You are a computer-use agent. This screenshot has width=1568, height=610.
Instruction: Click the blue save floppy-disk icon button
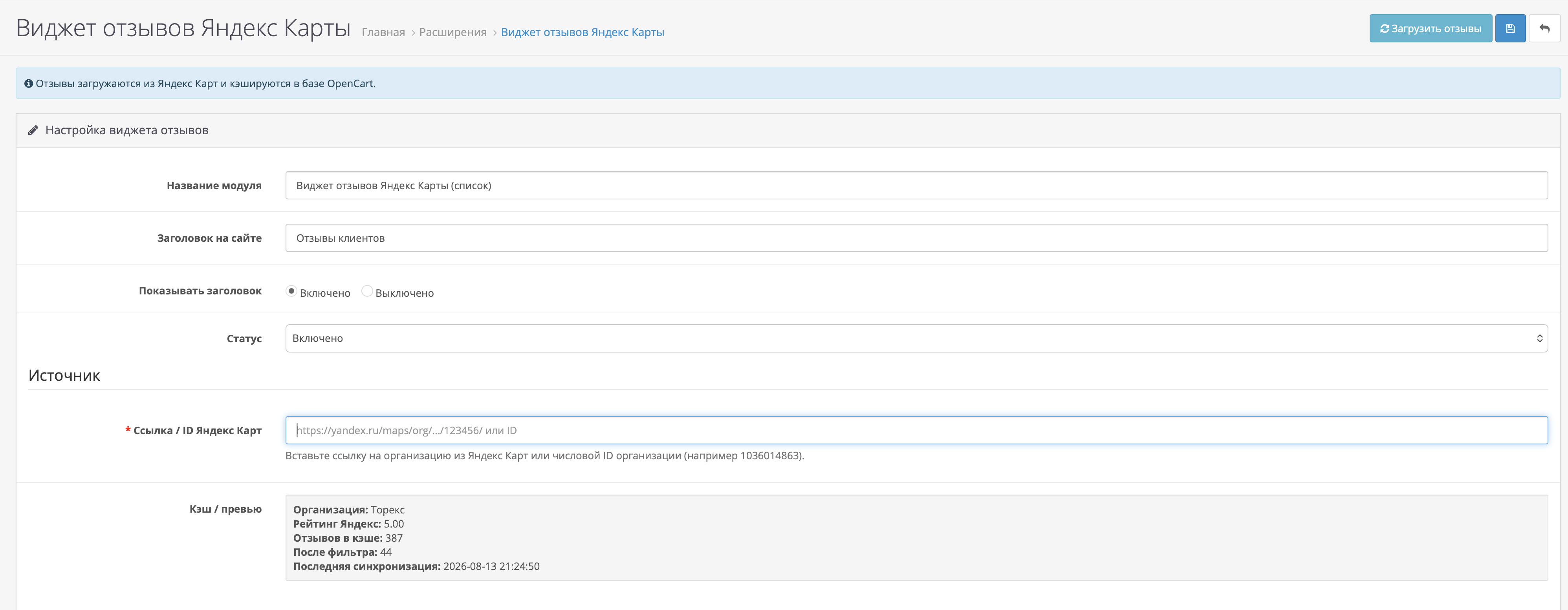pos(1510,29)
